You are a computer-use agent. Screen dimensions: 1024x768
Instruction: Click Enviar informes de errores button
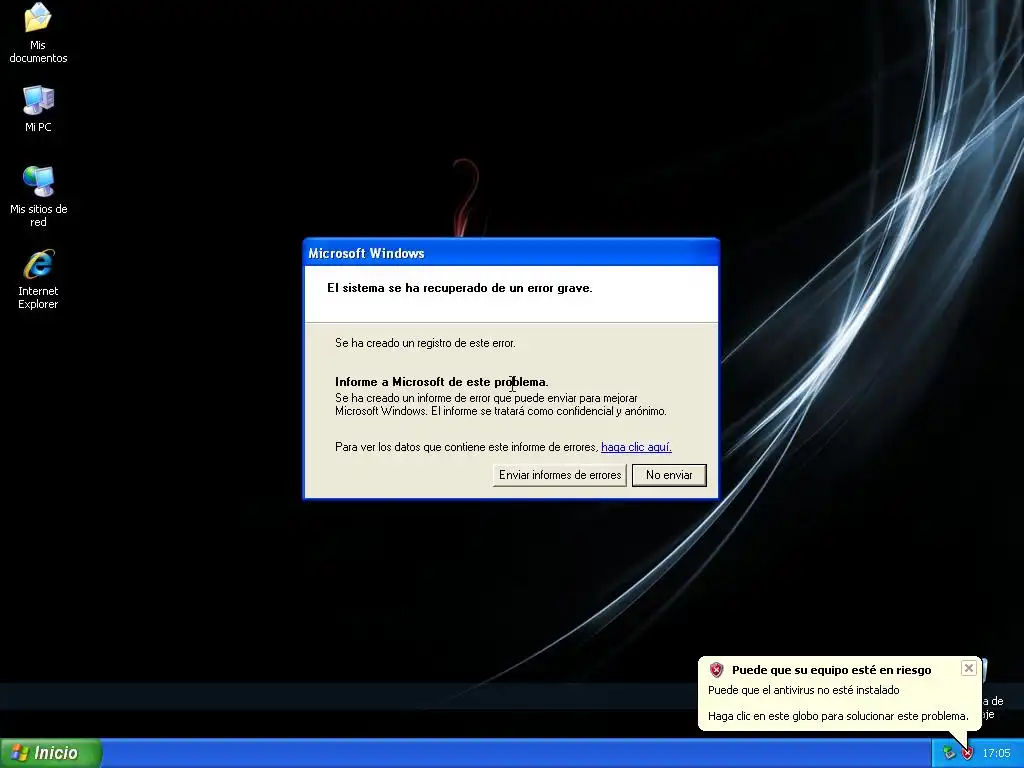coord(560,475)
